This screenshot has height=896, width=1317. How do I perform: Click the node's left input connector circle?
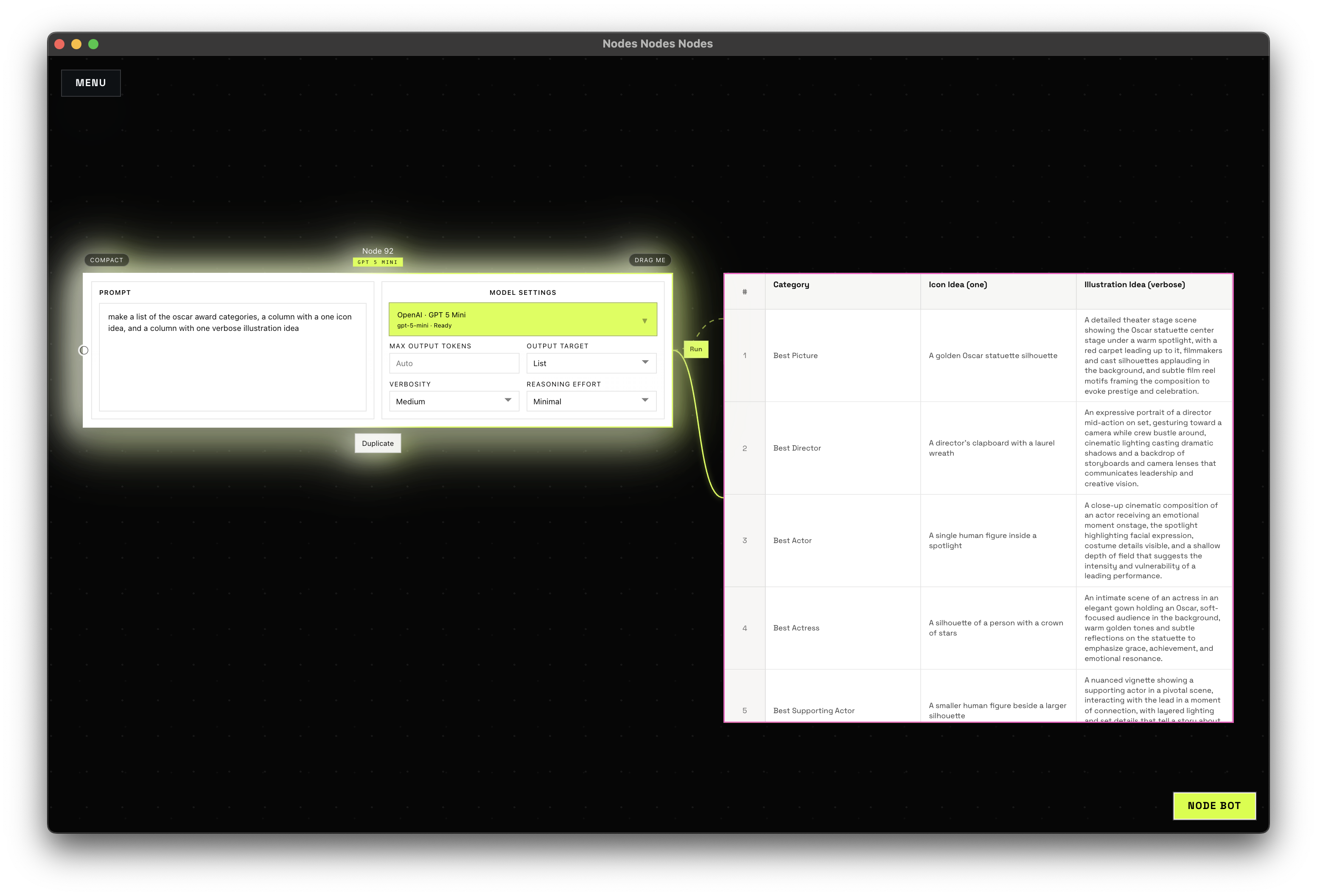point(84,350)
